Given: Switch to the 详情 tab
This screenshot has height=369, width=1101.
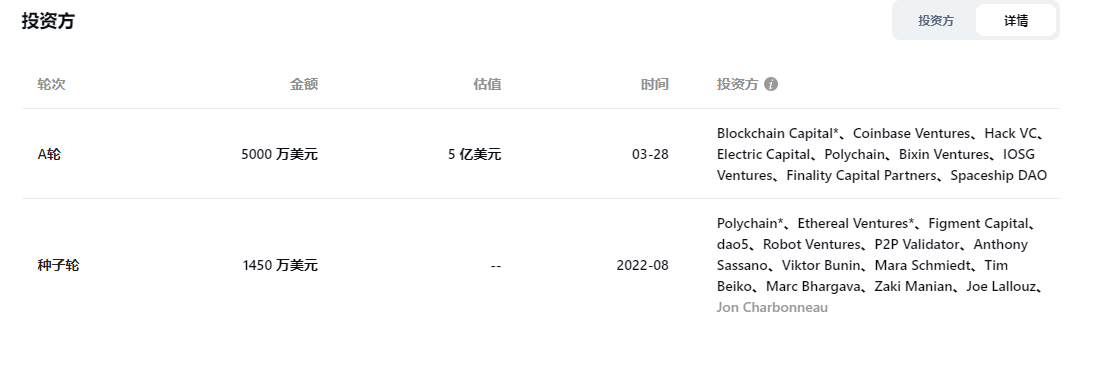Looking at the screenshot, I should pyautogui.click(x=1015, y=20).
